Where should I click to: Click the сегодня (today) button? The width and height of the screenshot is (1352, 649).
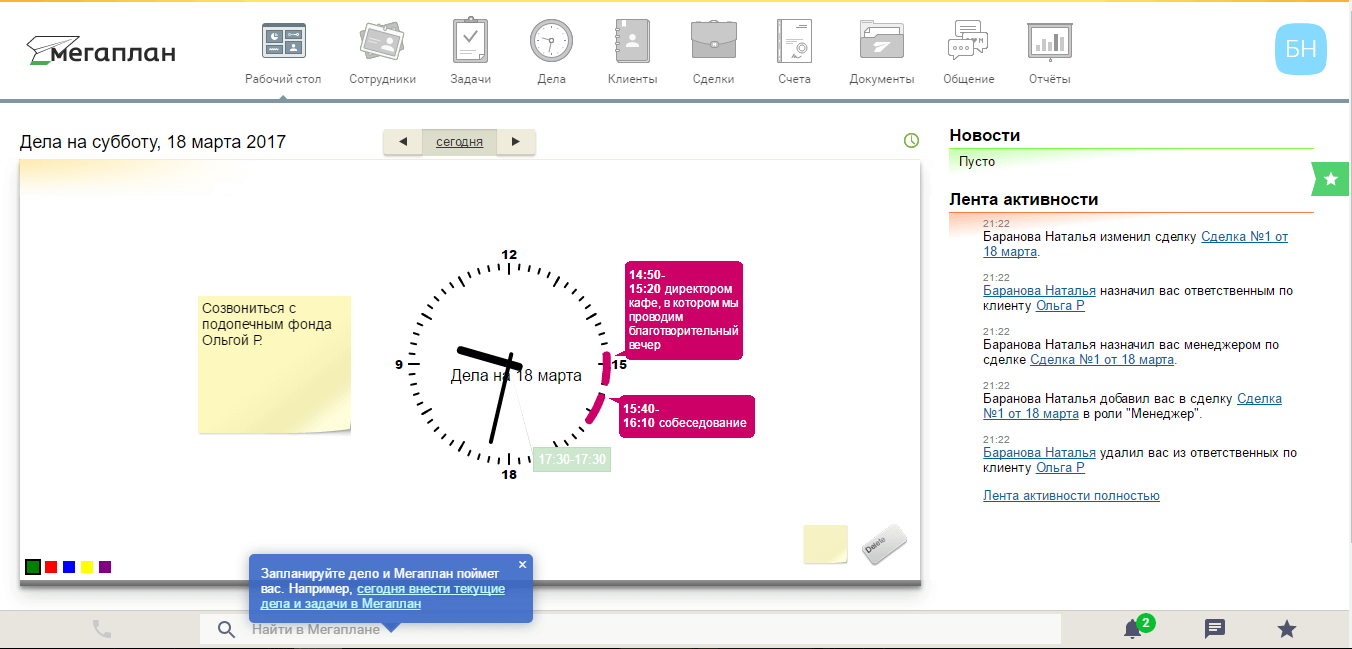coord(459,142)
